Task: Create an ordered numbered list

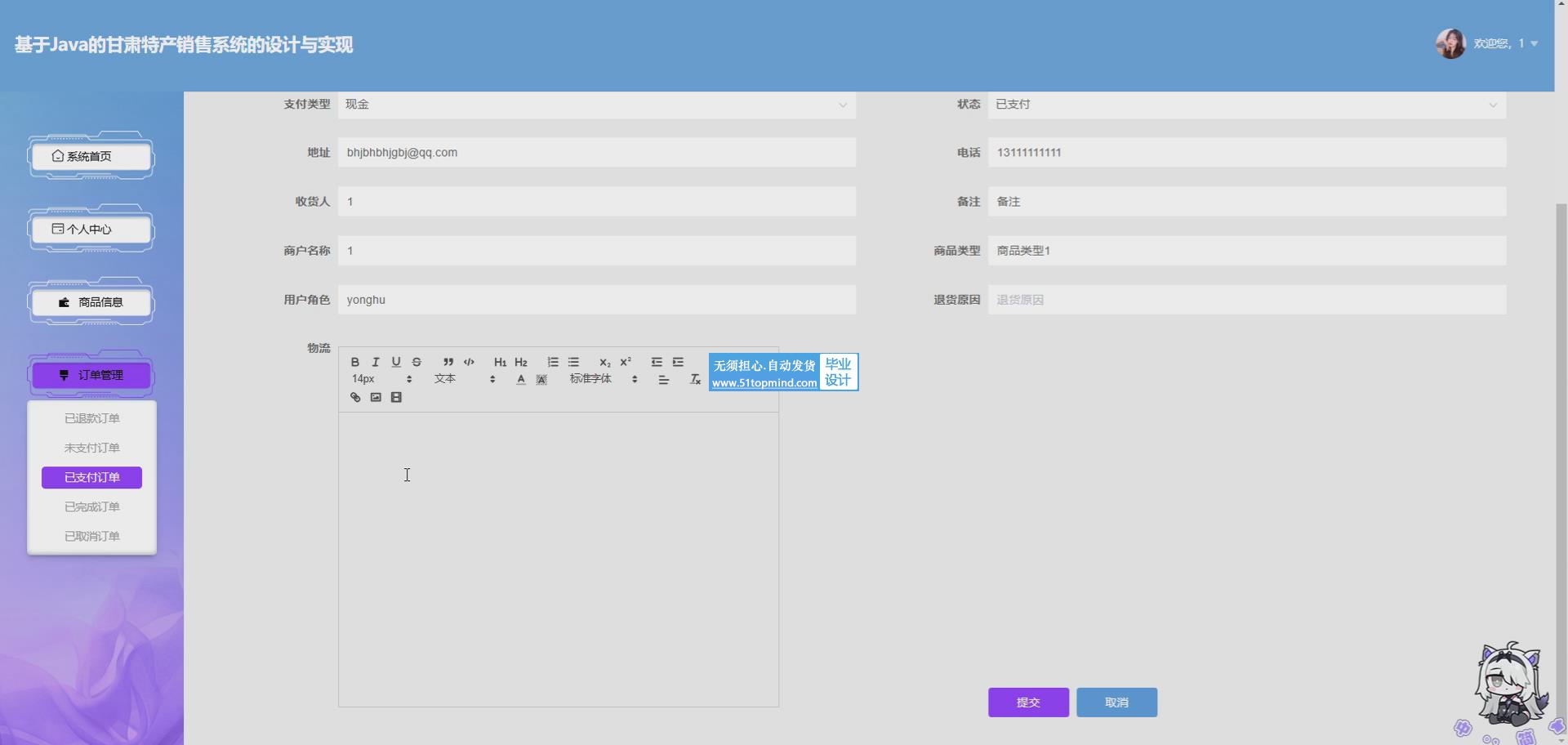Action: (553, 362)
